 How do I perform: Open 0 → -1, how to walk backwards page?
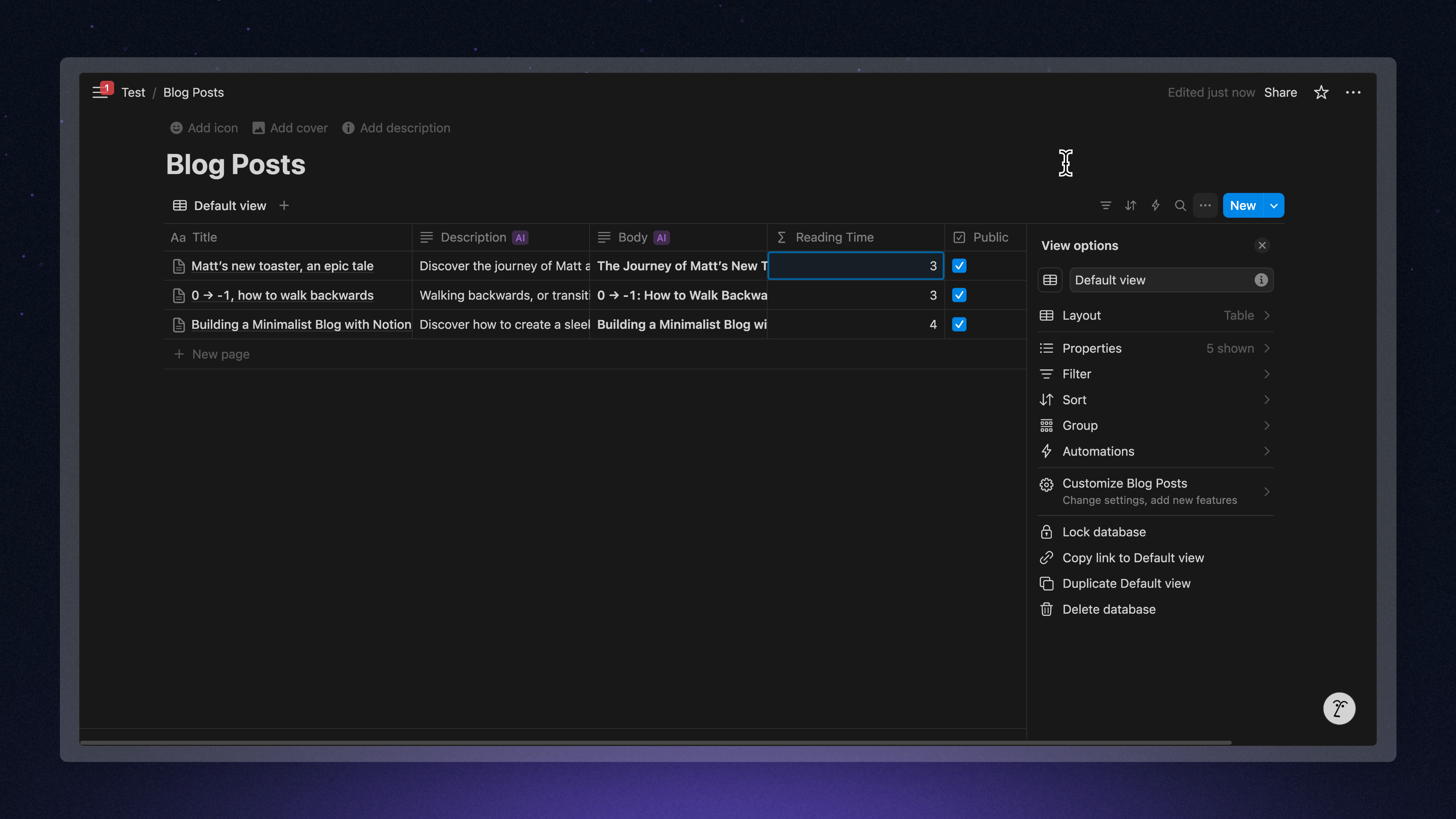tap(282, 296)
